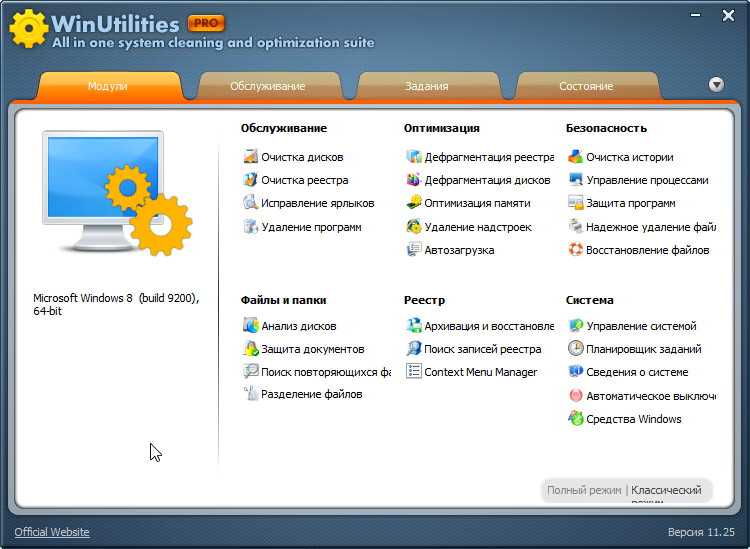Open the round dropdown arrow beside tabs
This screenshot has width=750, height=549.
click(716, 85)
